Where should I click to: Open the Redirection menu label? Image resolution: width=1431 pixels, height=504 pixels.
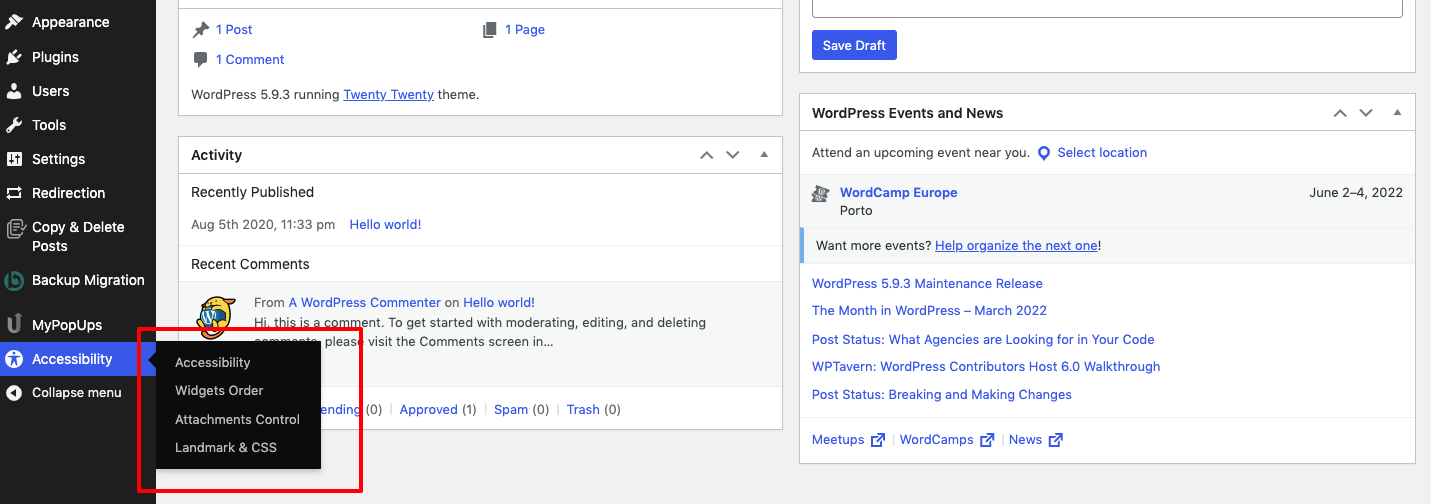point(68,193)
